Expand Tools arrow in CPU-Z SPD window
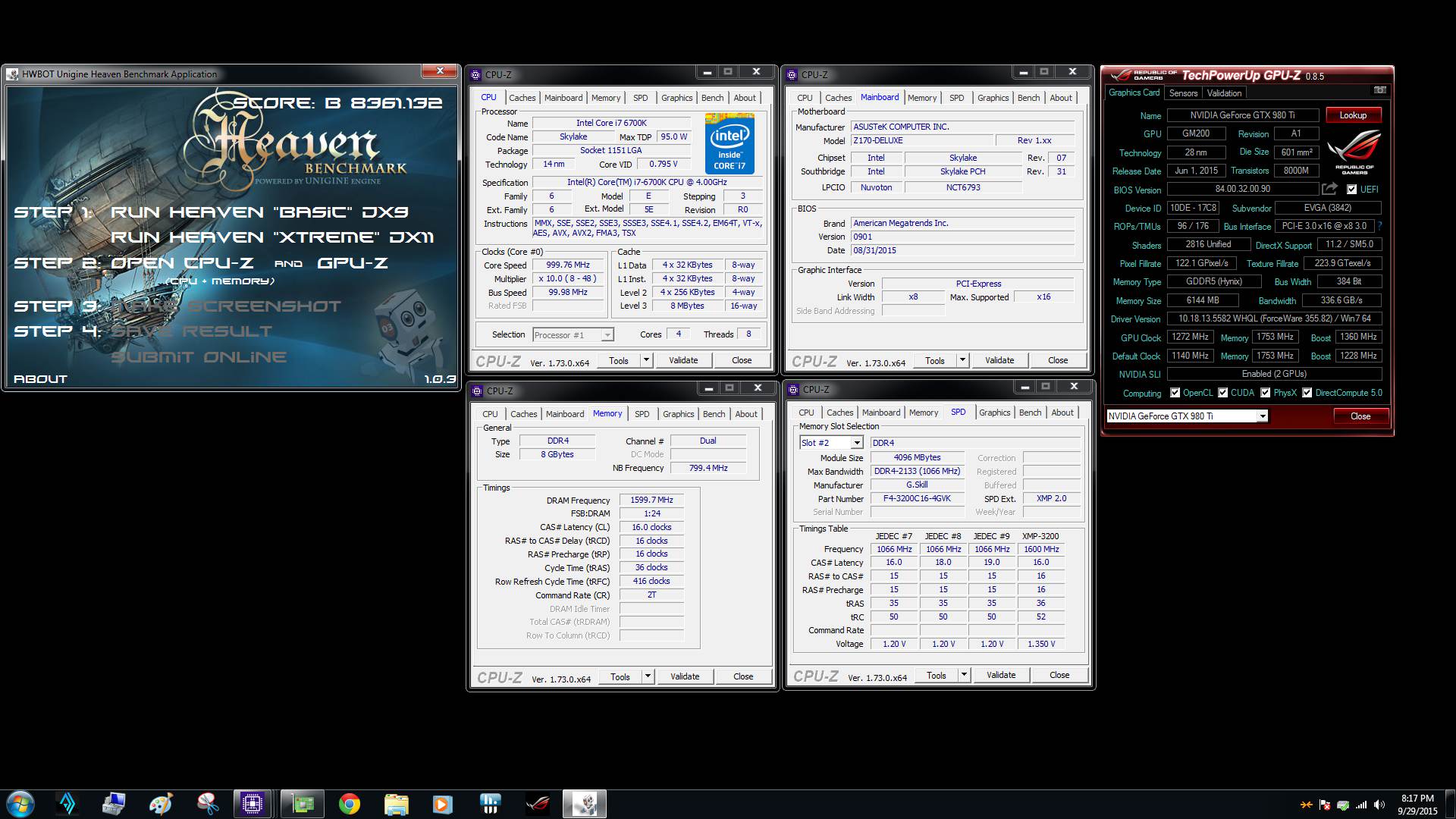1456x819 pixels. [x=964, y=675]
